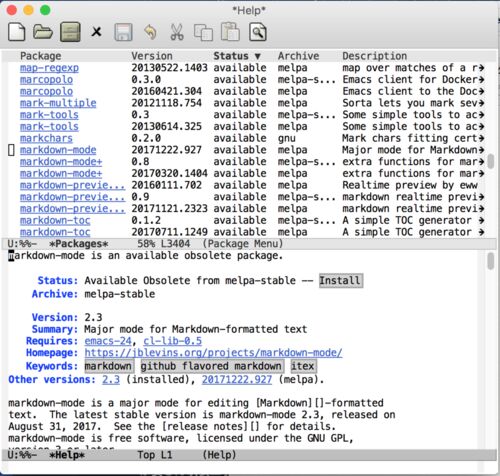The image size is (500, 476).
Task: Open markdown-previe... version 0.9 link
Action: (x=73, y=197)
